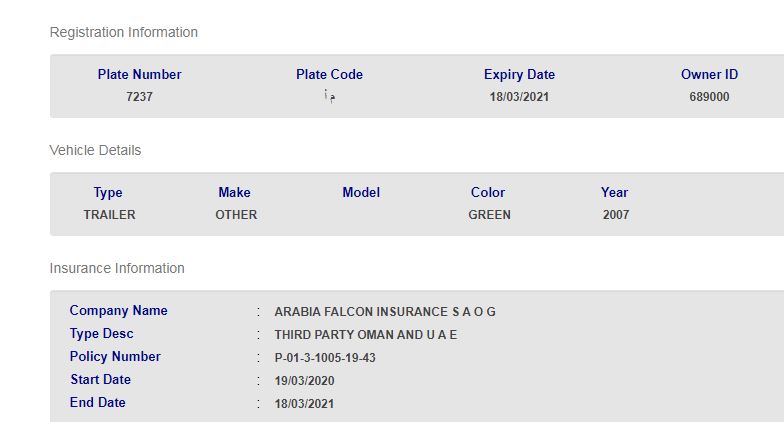This screenshot has height=422, width=784.
Task: Click the Expiry Date column label
Action: (x=519, y=74)
